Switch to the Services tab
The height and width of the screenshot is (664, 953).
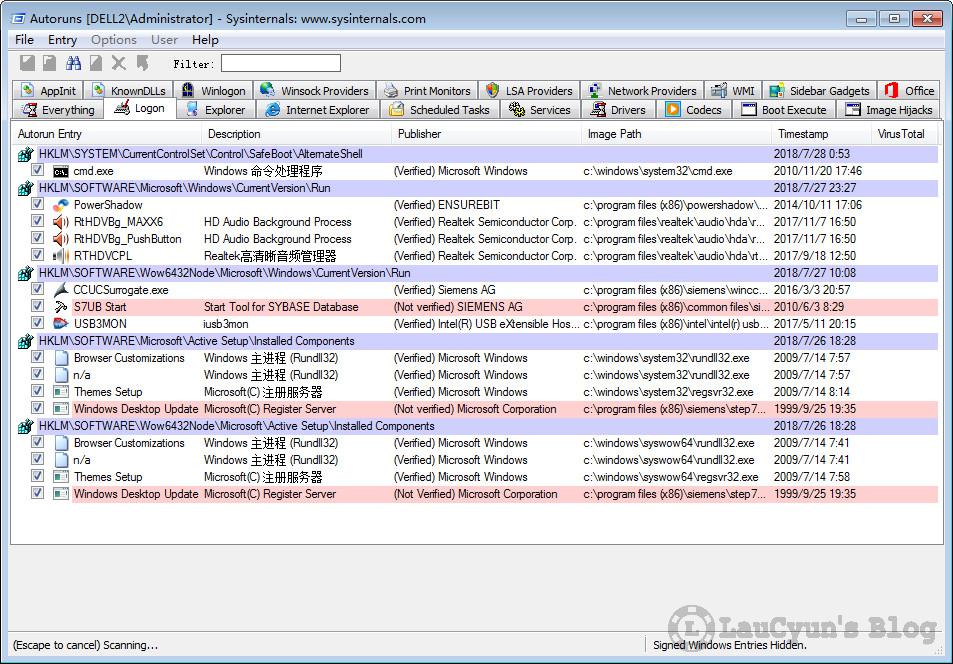[540, 110]
